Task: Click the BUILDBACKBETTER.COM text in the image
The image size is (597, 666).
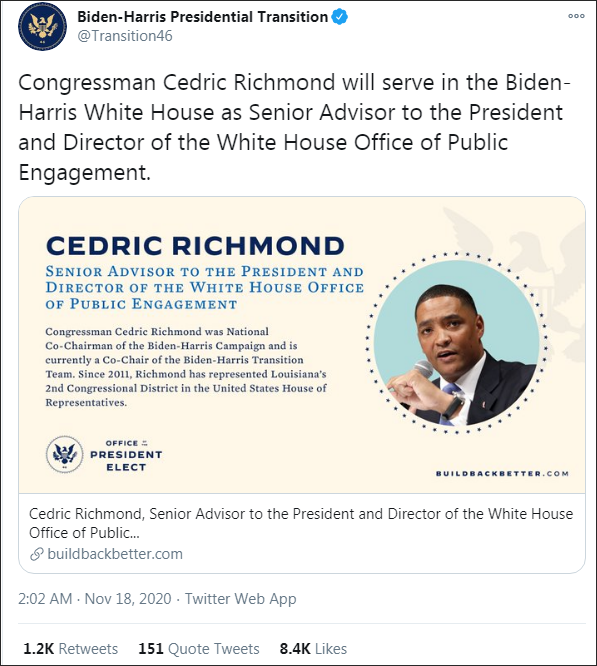Action: coord(502,474)
